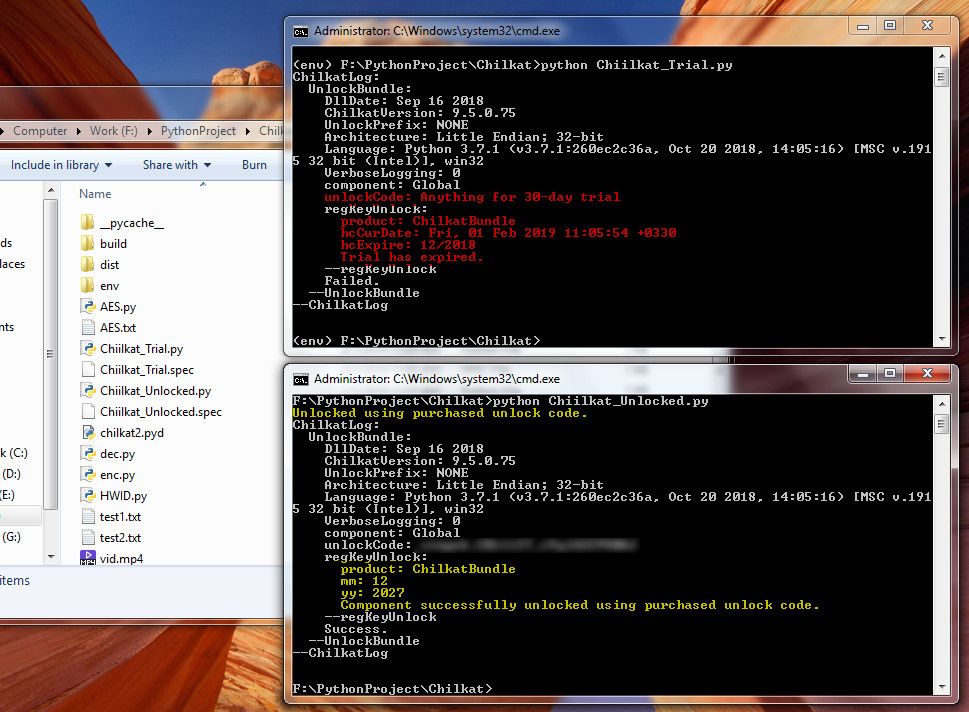Maximize the top cmd.exe window
The width and height of the screenshot is (969, 712).
889,26
